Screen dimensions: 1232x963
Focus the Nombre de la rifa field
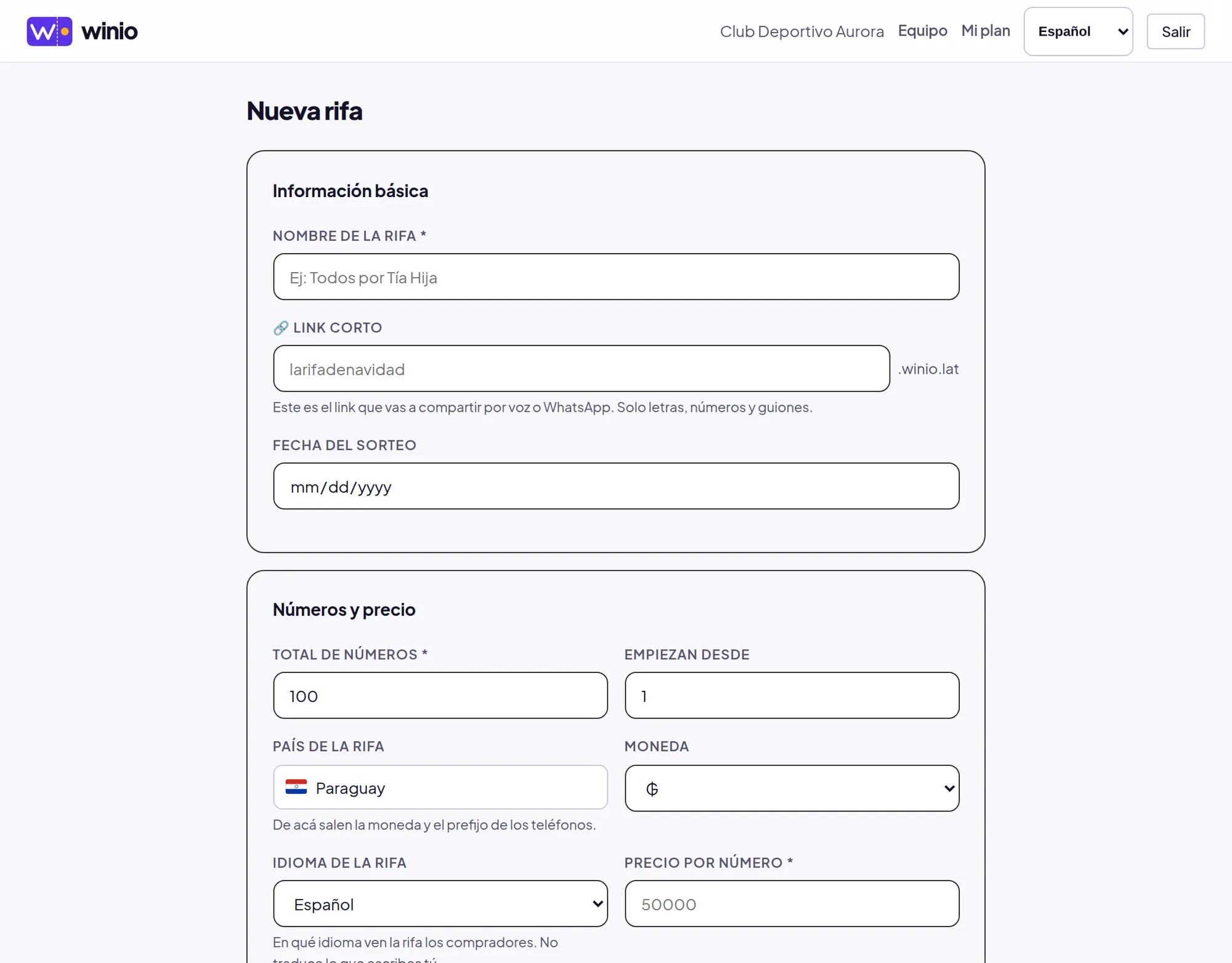616,276
